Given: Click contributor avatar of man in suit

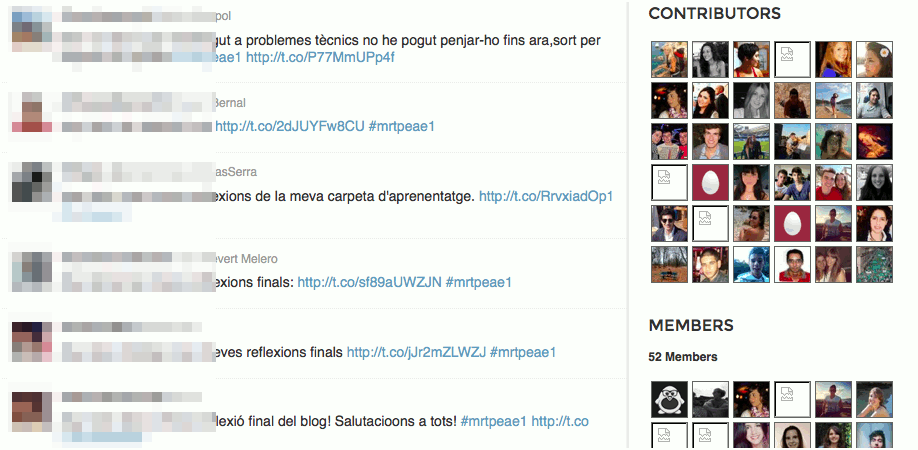Looking at the screenshot, I should [670, 224].
